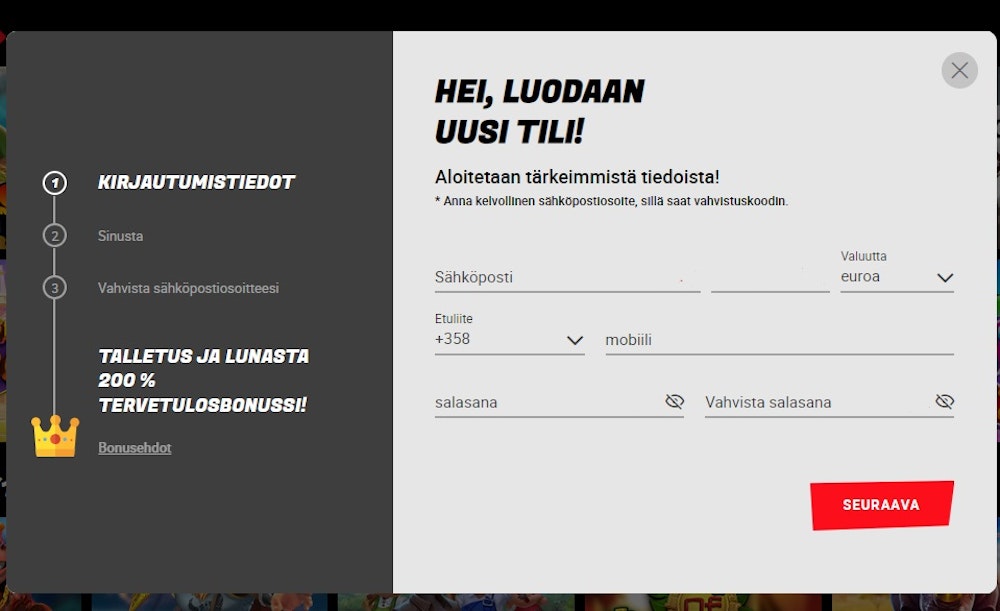Click the golden crown bonus icon
The image size is (1000, 611).
[x=55, y=436]
